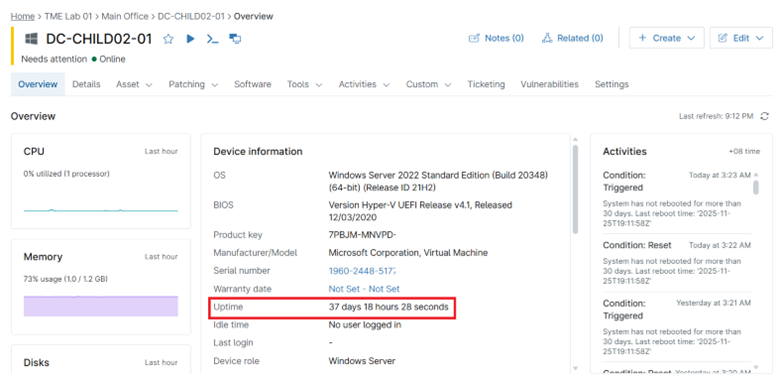Switch to the Vulnerabilities tab
The width and height of the screenshot is (780, 379).
[550, 84]
